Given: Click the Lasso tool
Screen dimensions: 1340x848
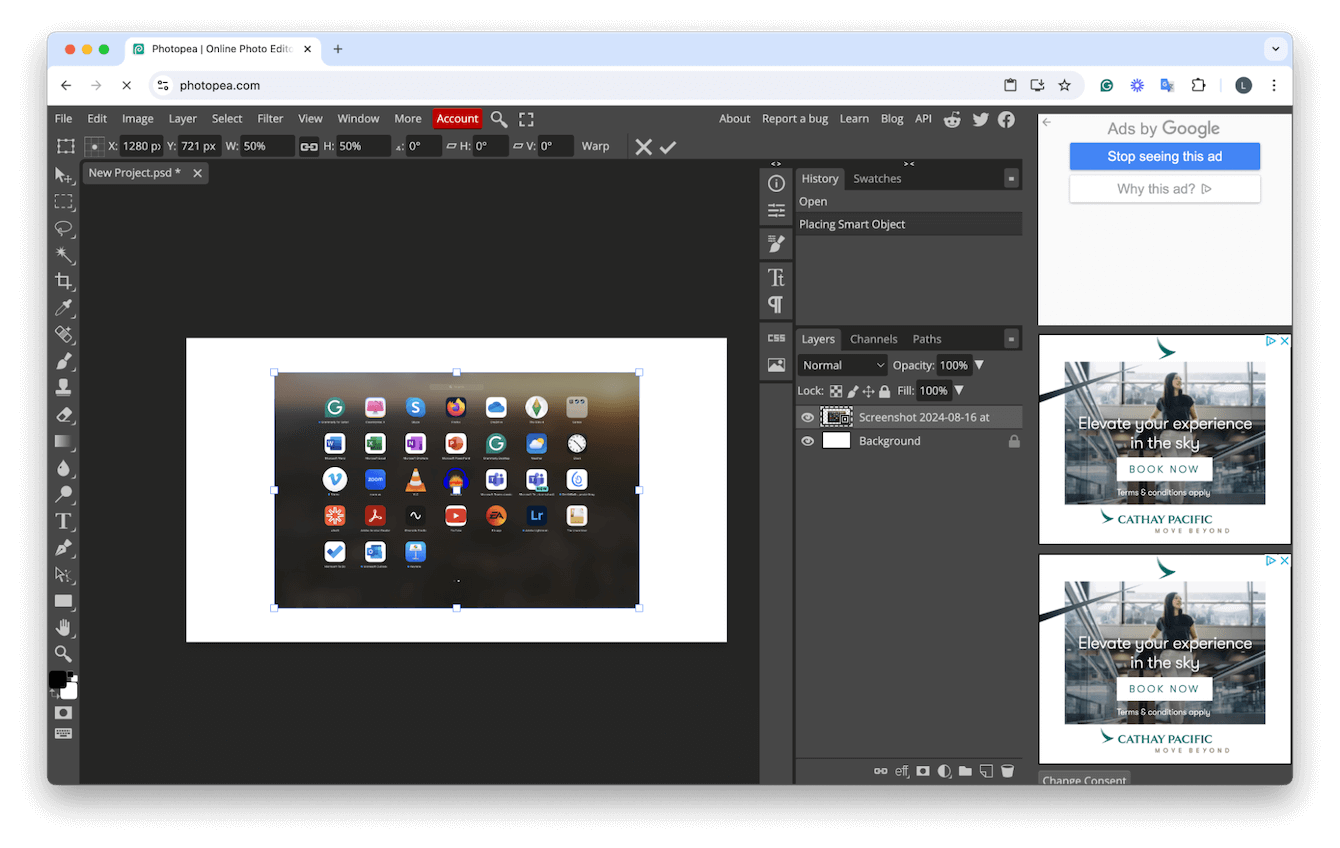Looking at the screenshot, I should point(64,228).
